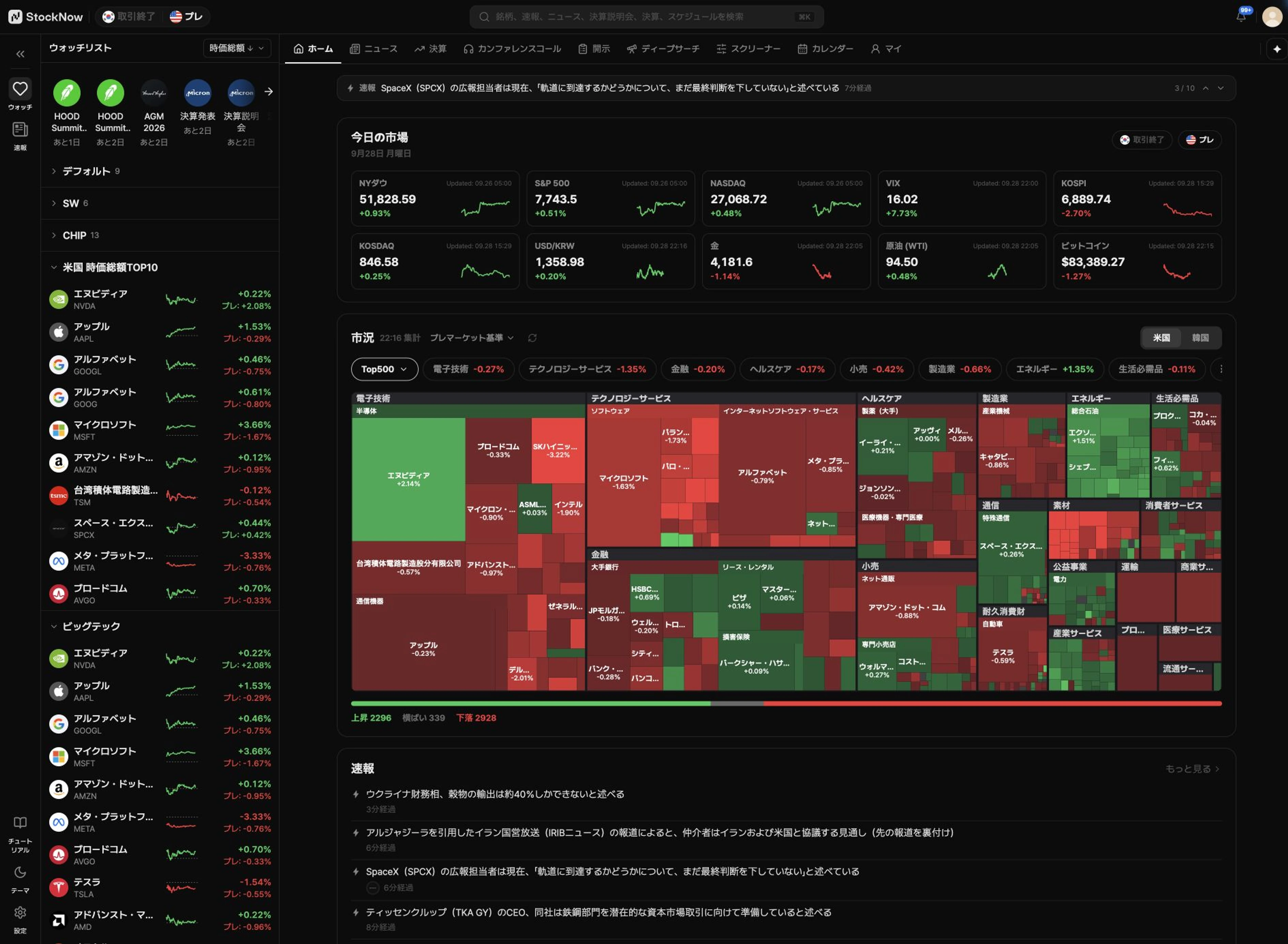Click the header Korea 取引終了 status toggle
The image size is (1288, 944).
(129, 17)
